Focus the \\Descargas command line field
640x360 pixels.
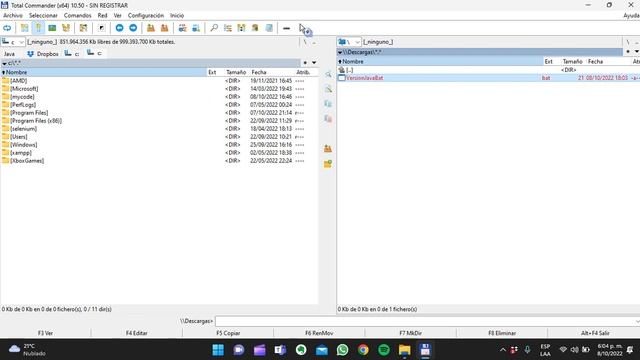427,321
